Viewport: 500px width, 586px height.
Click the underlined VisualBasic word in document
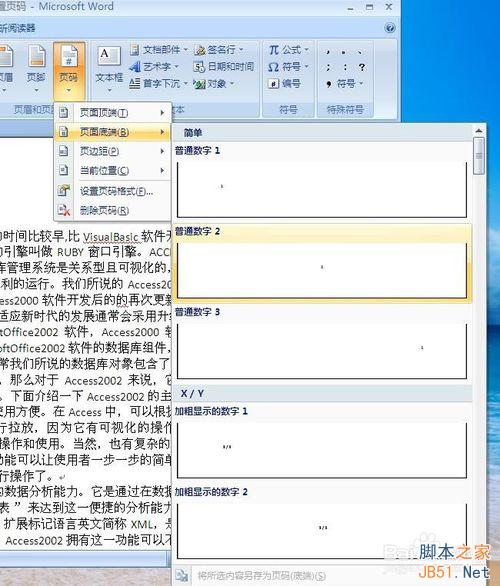111,237
